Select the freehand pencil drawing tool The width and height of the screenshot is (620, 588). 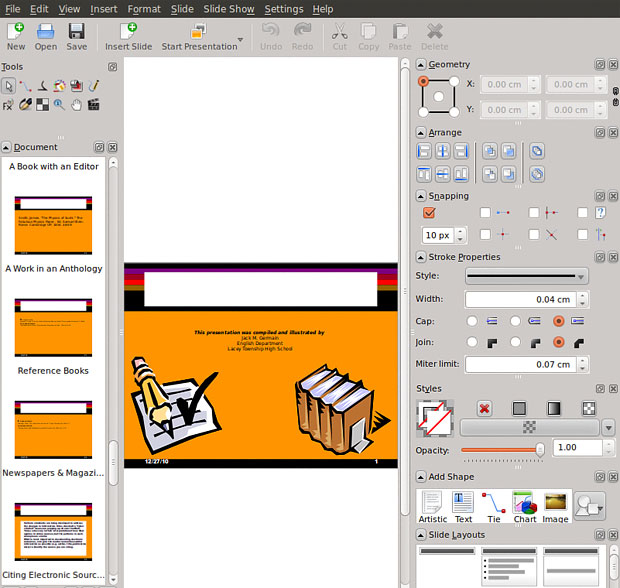[93, 86]
